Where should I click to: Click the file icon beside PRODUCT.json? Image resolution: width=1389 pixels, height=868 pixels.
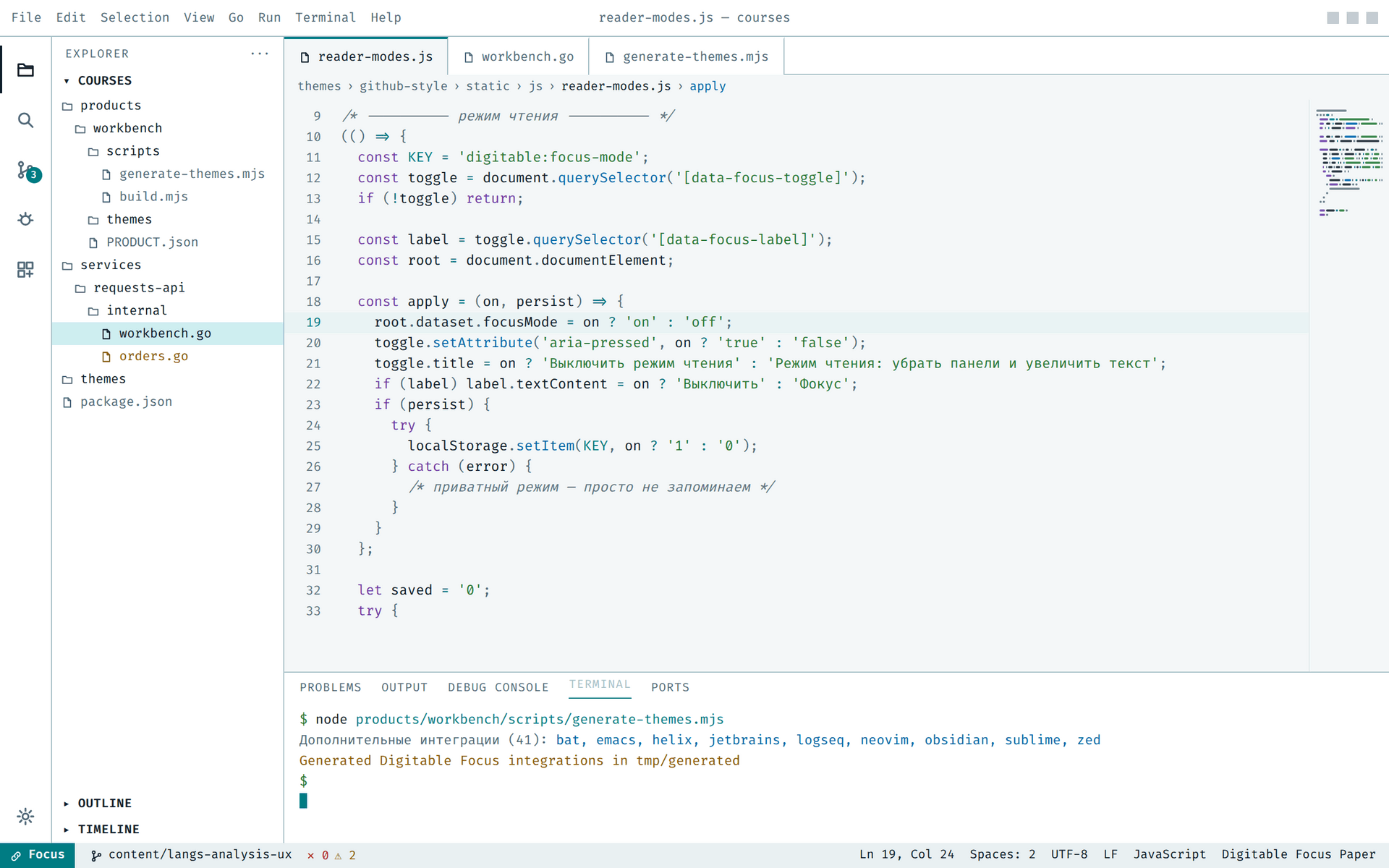click(x=93, y=242)
